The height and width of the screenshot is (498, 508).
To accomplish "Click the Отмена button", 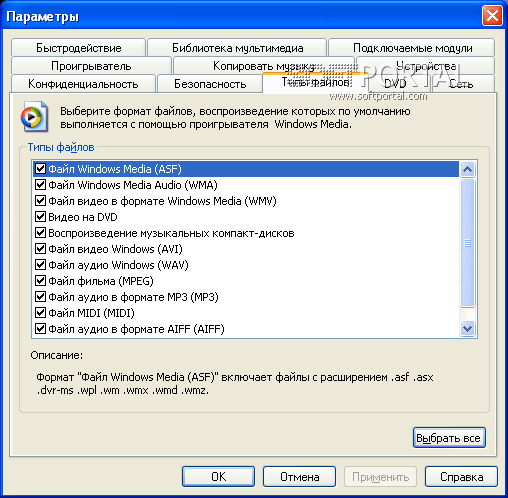I will pos(299,477).
